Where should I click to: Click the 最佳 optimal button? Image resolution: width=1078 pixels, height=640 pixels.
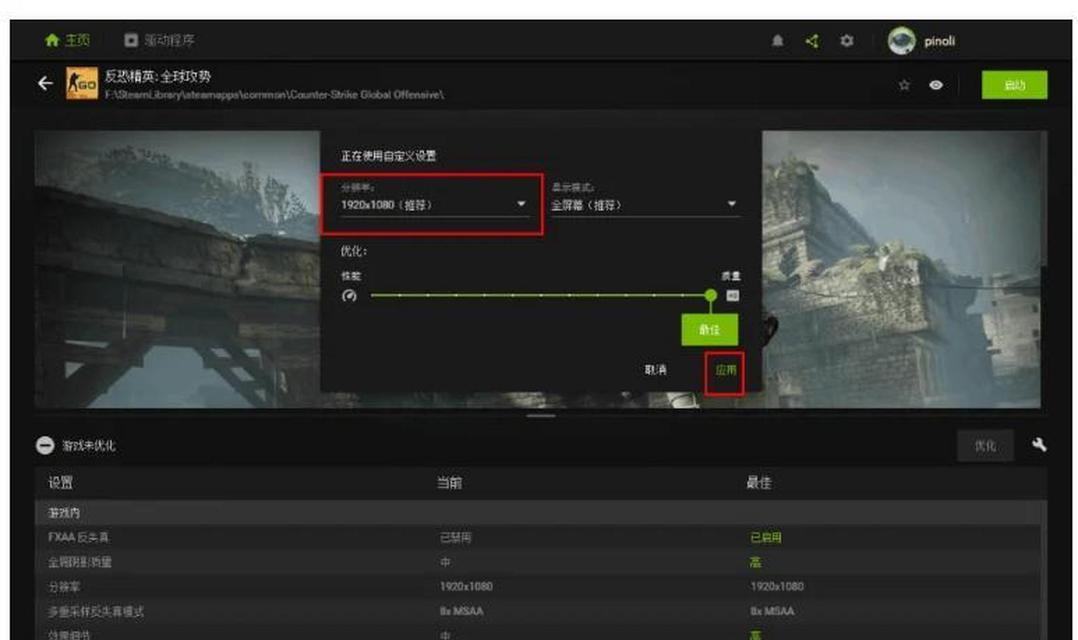click(710, 330)
